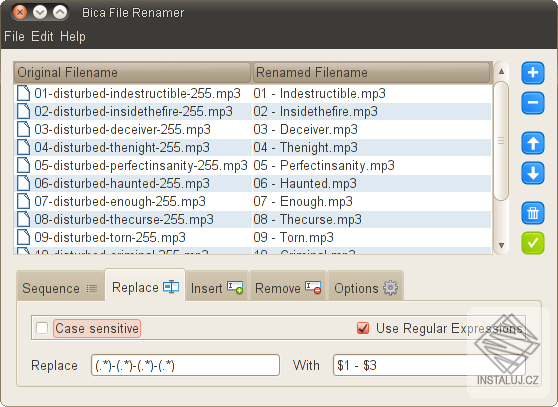Click file icon of 05-disturbed-perfectinsanity-255.mp3

click(x=23, y=165)
